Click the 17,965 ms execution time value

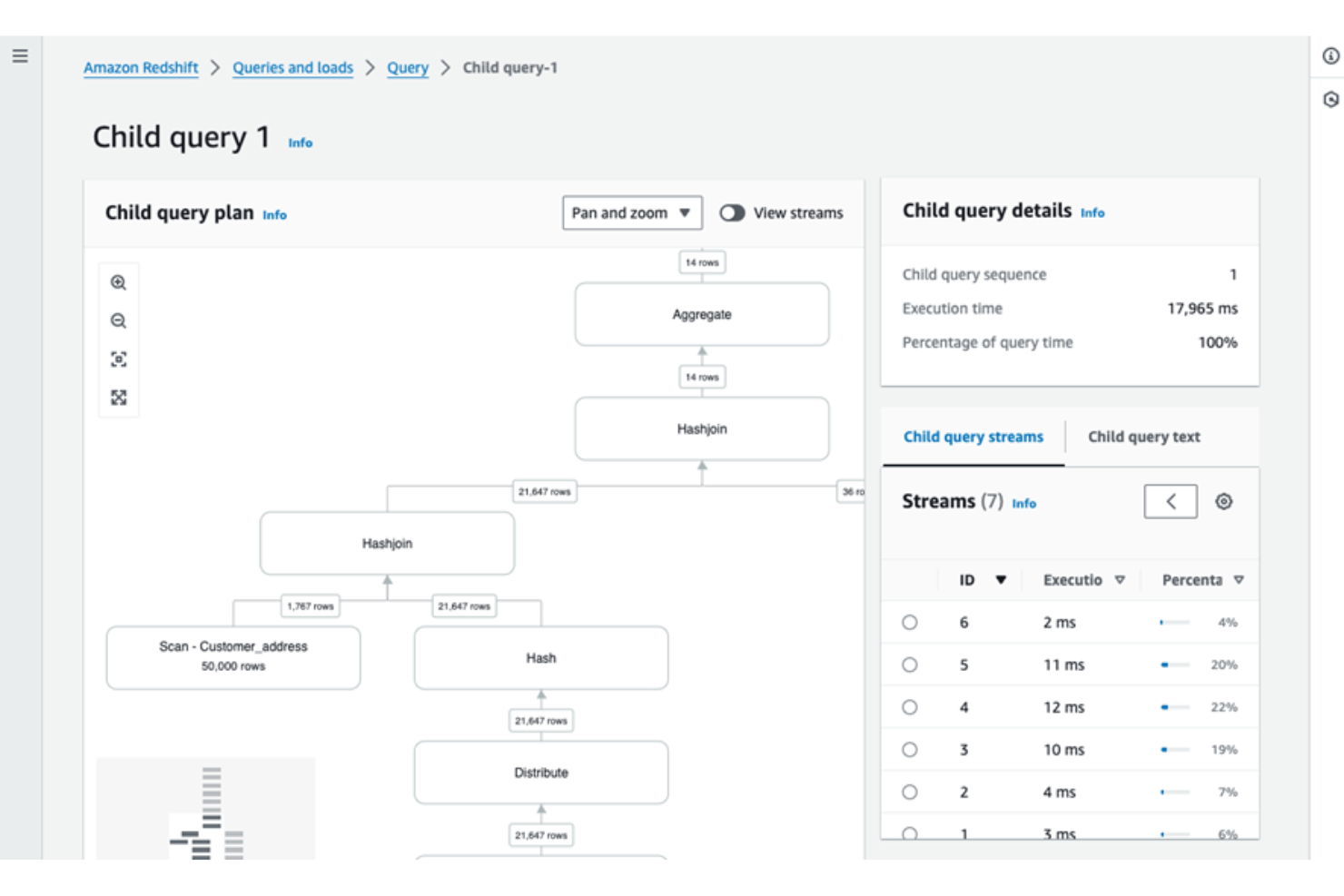tap(1202, 309)
